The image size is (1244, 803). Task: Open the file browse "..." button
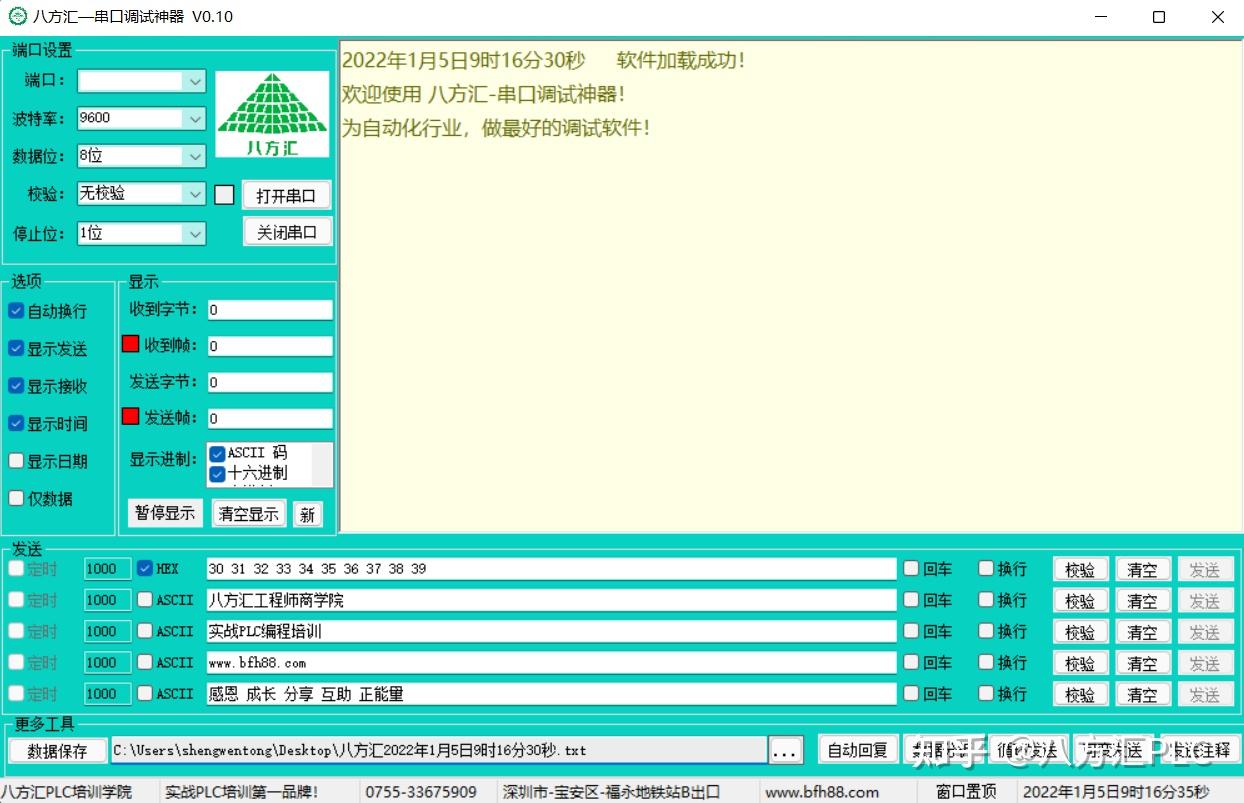(786, 749)
